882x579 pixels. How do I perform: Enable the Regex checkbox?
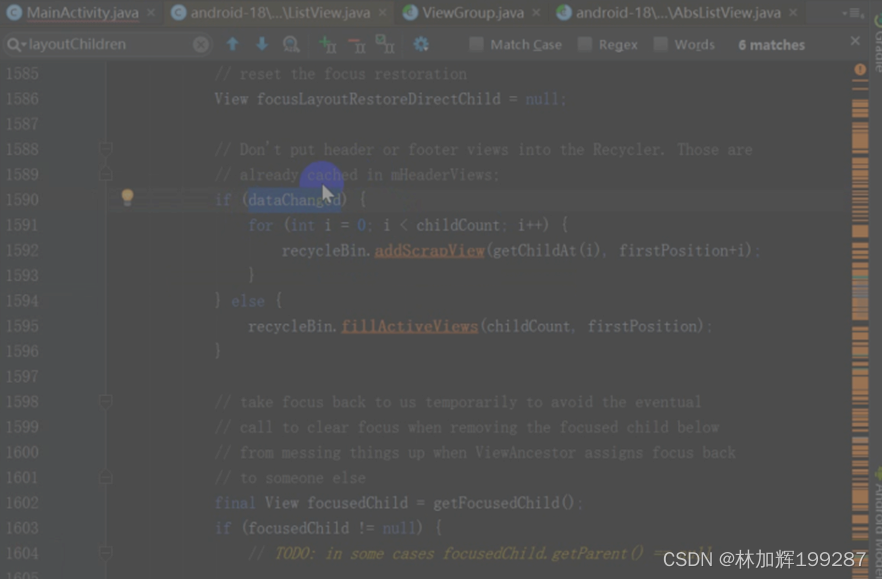tap(584, 44)
